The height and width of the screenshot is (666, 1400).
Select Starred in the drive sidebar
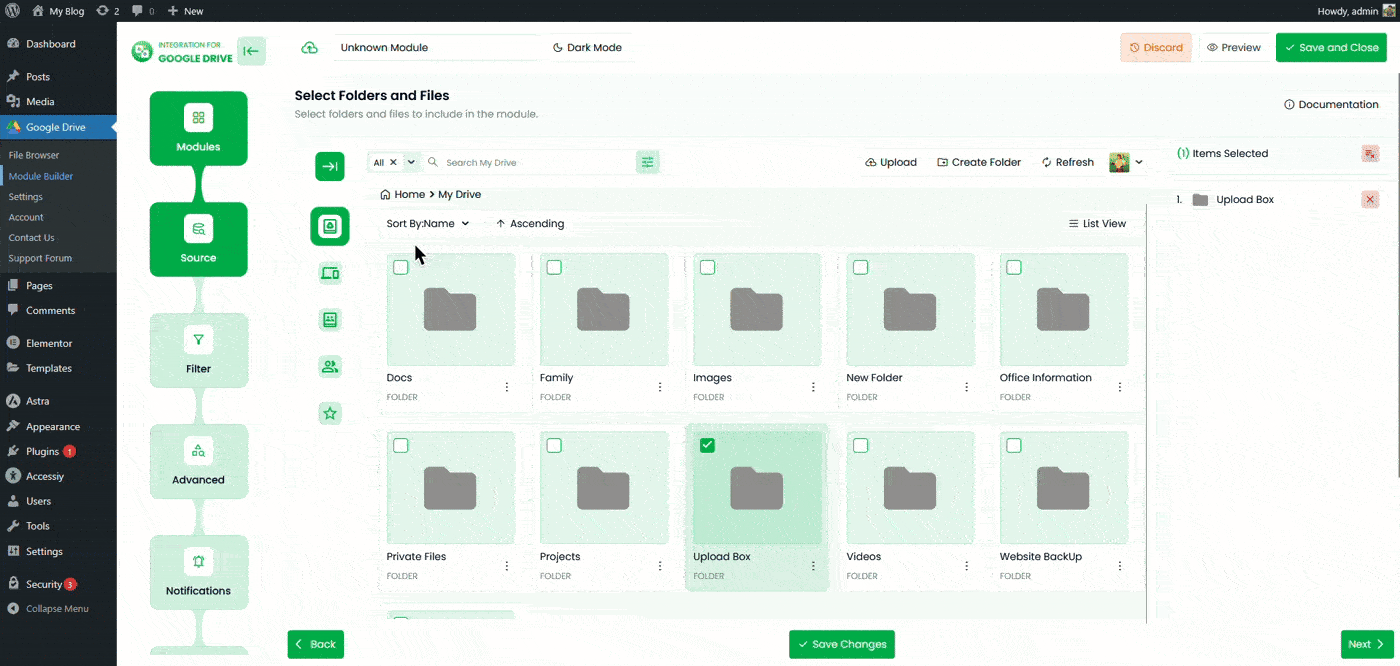coord(330,413)
